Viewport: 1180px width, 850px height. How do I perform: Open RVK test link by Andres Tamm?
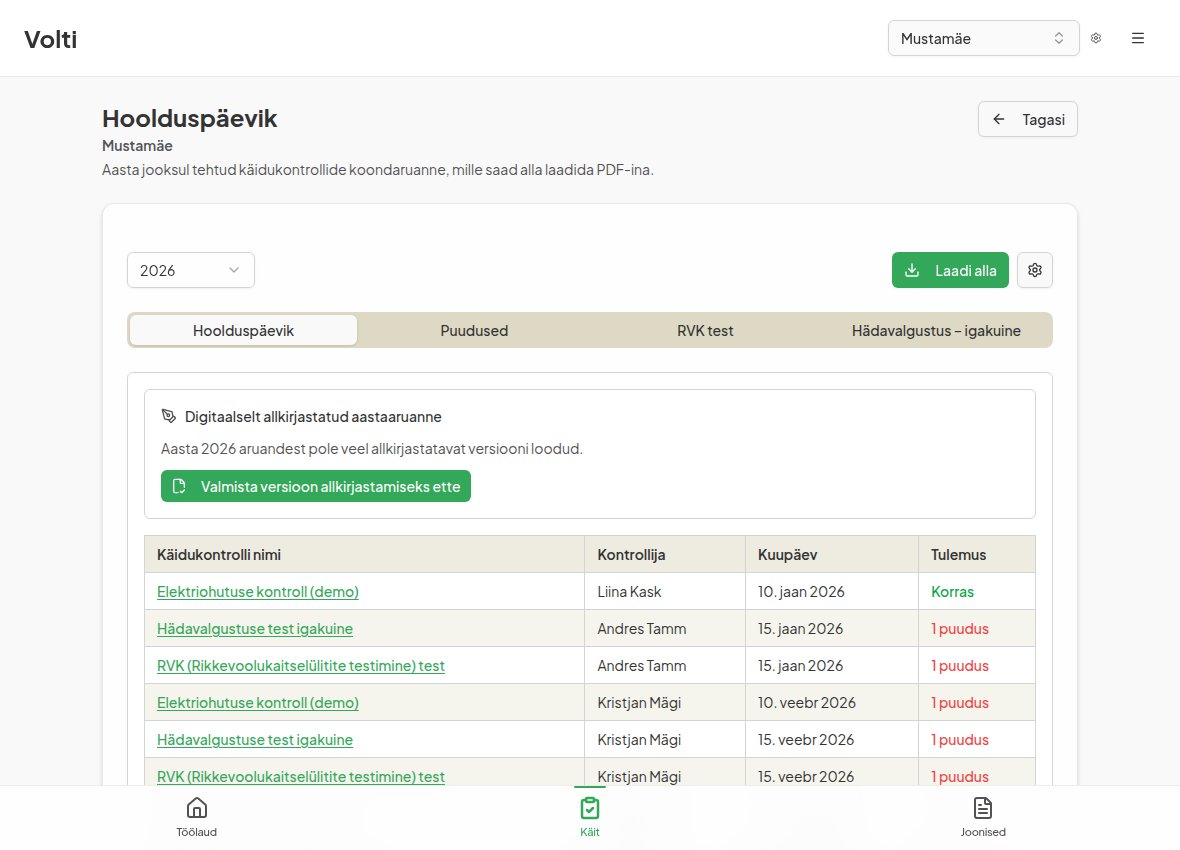[x=300, y=666]
